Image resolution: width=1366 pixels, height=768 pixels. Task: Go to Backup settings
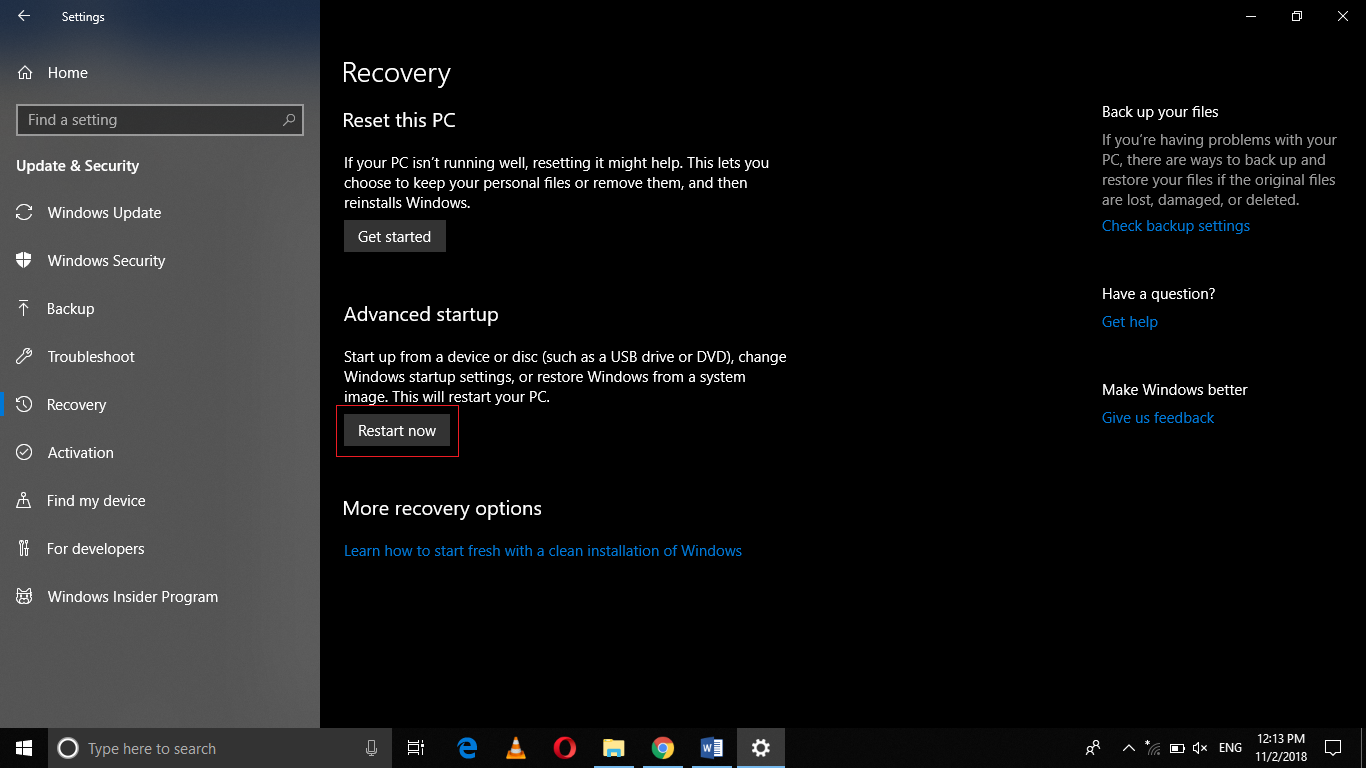coord(160,308)
